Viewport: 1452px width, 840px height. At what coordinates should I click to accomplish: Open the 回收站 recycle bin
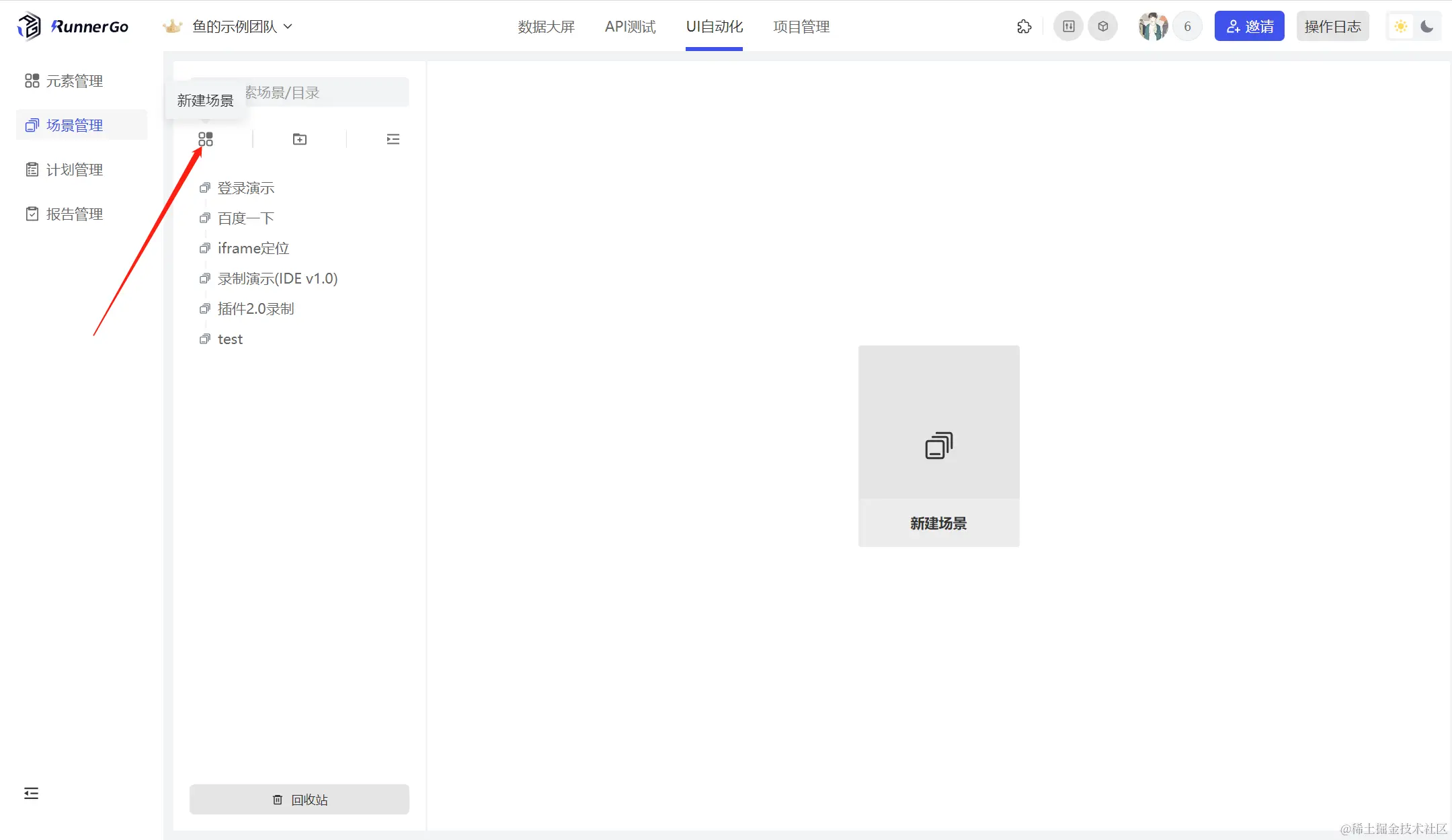pos(299,800)
